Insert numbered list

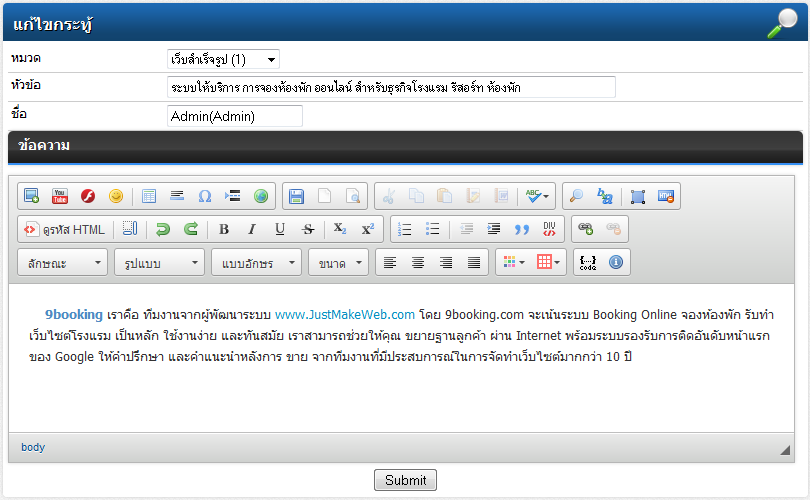404,229
